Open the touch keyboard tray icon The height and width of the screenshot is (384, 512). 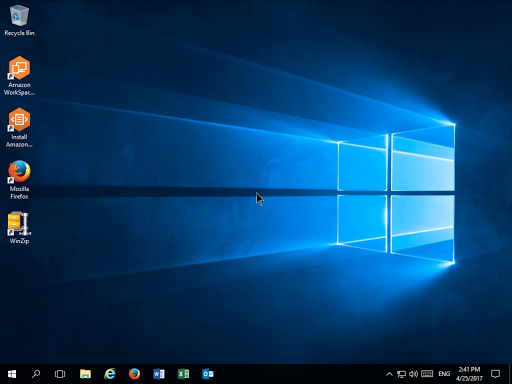427,374
